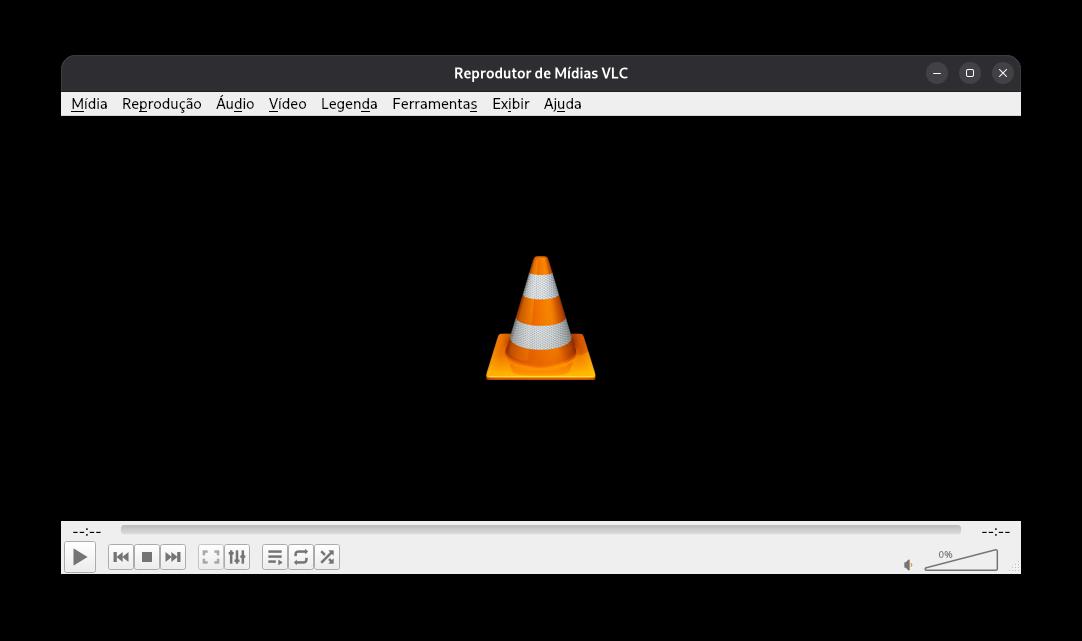
Task: Unmute audio via the speaker icon
Action: point(909,565)
